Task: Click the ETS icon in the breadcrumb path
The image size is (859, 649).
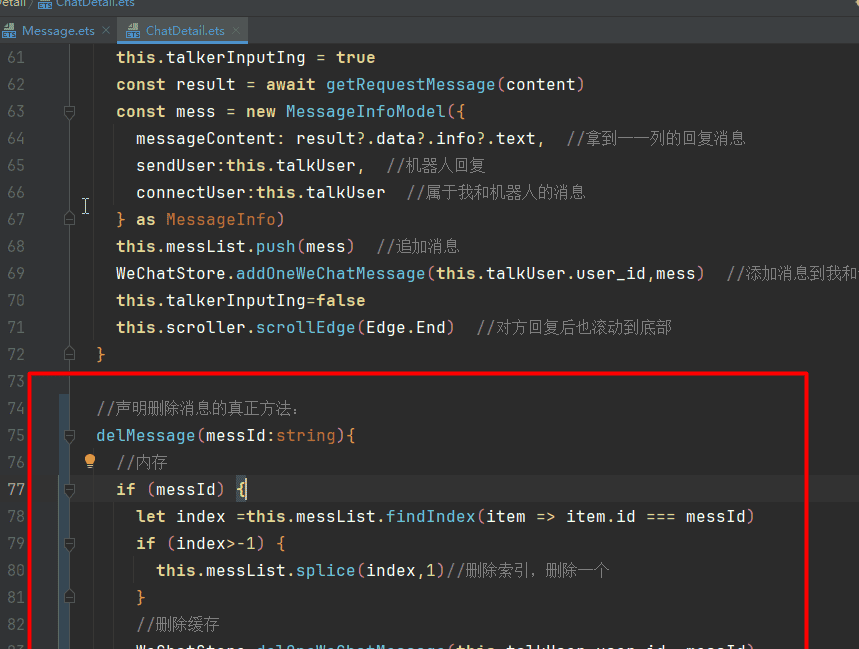Action: click(45, 4)
